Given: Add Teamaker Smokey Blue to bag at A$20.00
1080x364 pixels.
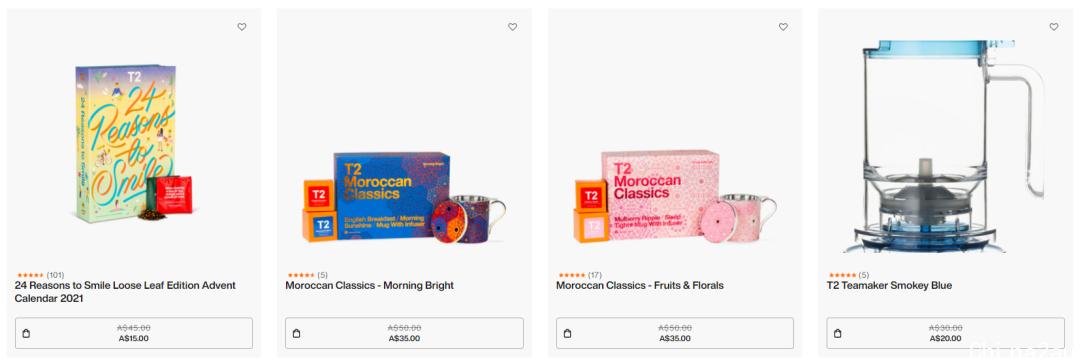Looking at the screenshot, I should point(946,333).
